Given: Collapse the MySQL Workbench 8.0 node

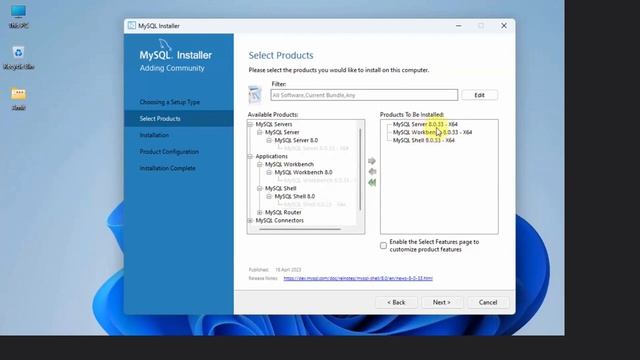Looking at the screenshot, I should tap(269, 172).
